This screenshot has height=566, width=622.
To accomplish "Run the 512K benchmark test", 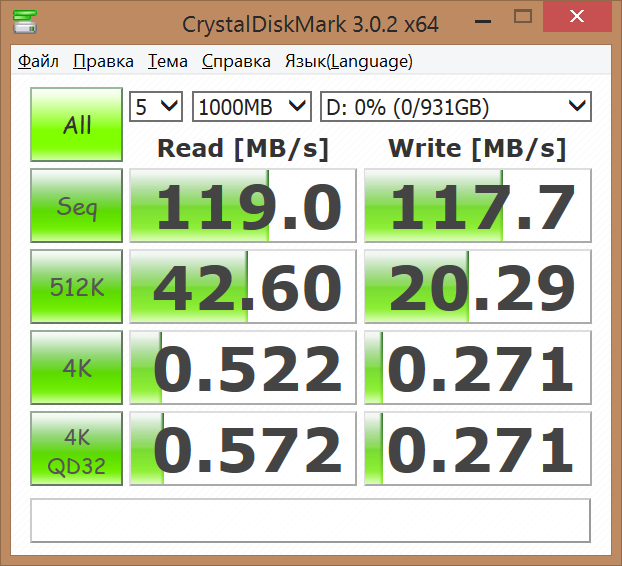I will pos(77,286).
